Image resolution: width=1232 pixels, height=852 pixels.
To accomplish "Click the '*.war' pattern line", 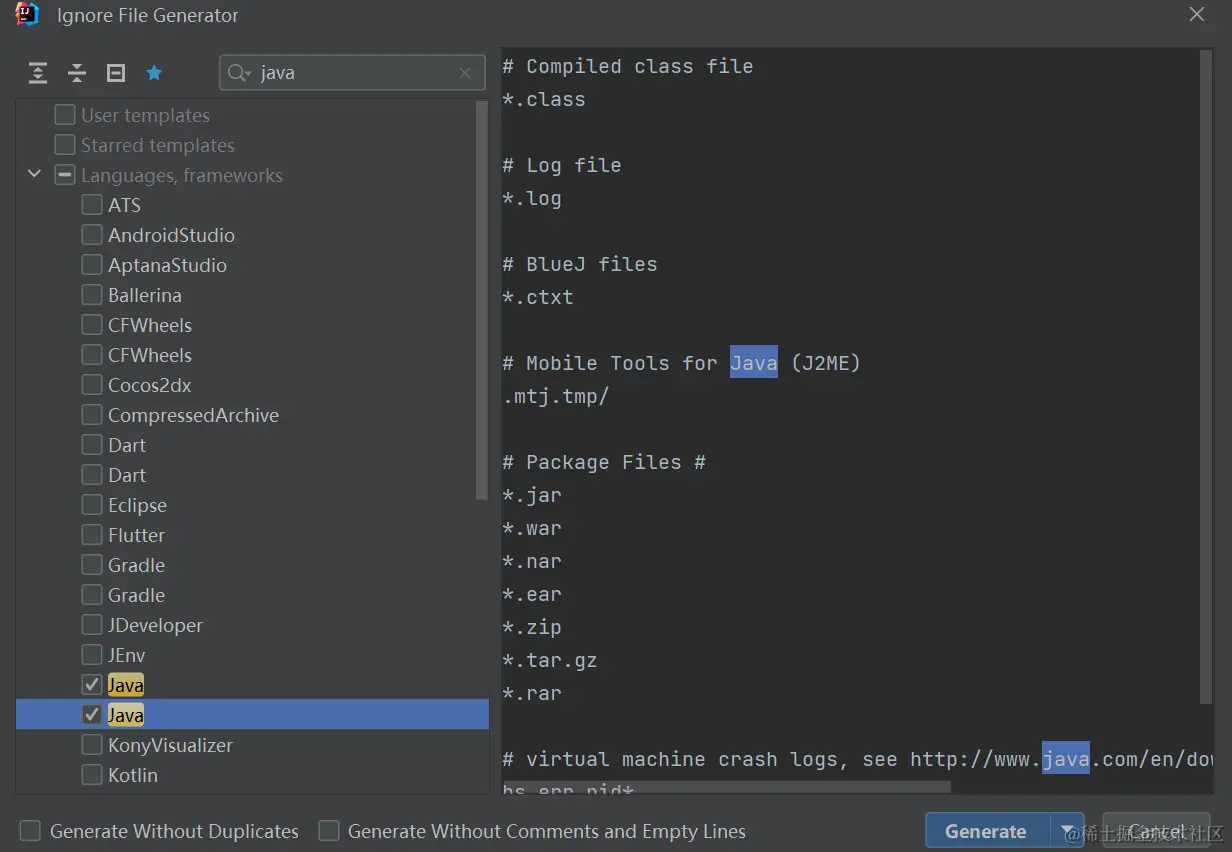I will [x=531, y=528].
